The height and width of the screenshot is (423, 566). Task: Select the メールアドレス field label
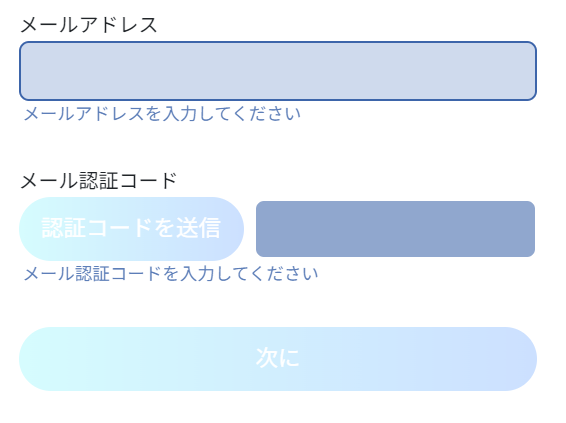coord(89,25)
